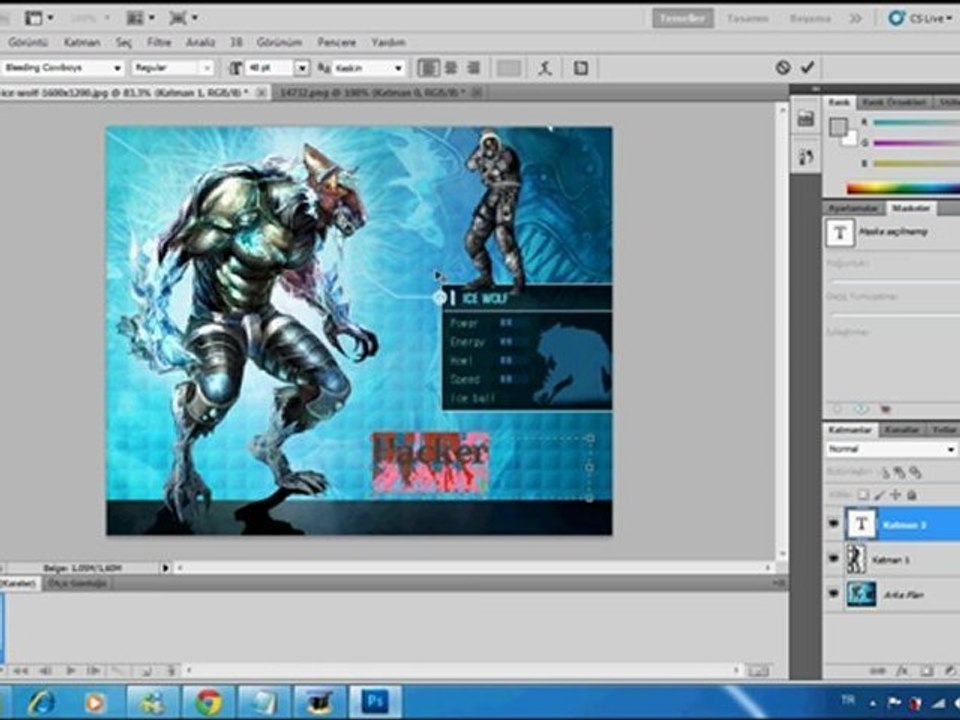Open the arrange documents dropdown

(x=140, y=18)
